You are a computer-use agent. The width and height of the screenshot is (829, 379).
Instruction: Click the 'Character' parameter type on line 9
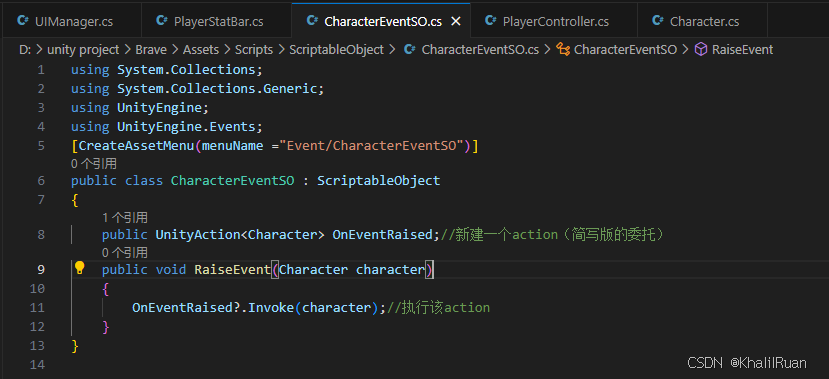(x=314, y=270)
